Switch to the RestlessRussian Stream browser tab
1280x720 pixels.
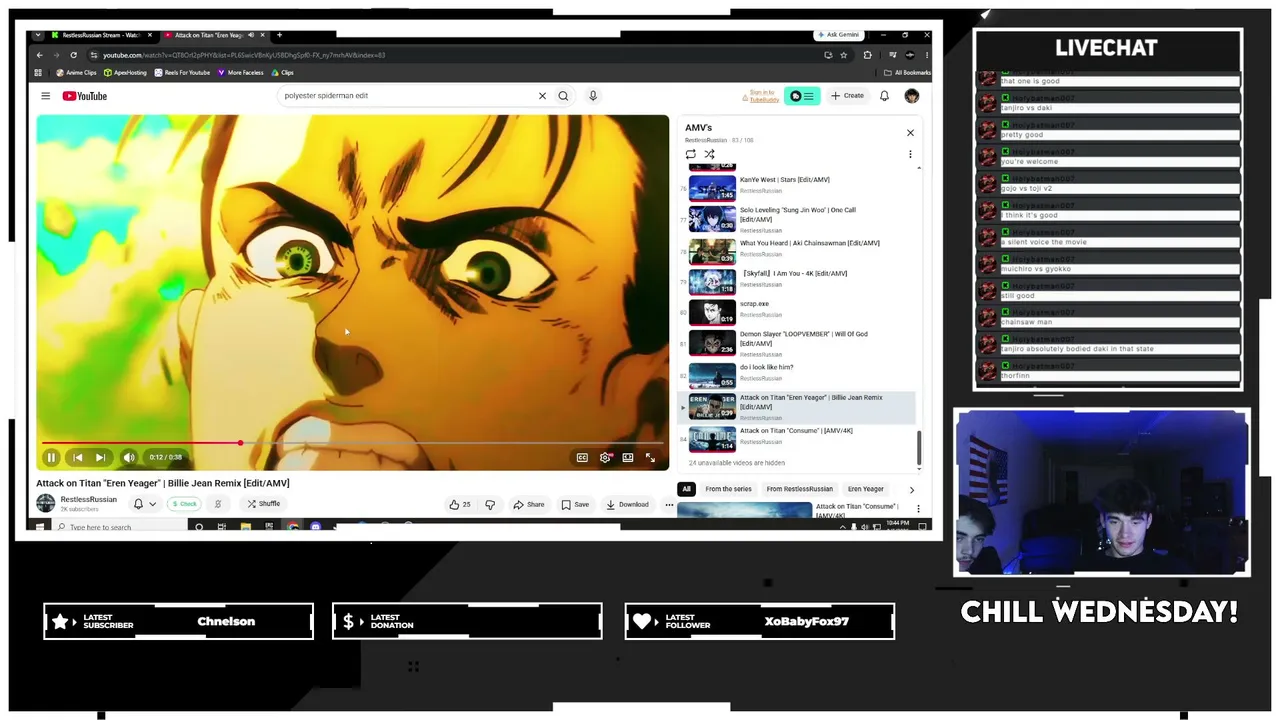point(103,35)
